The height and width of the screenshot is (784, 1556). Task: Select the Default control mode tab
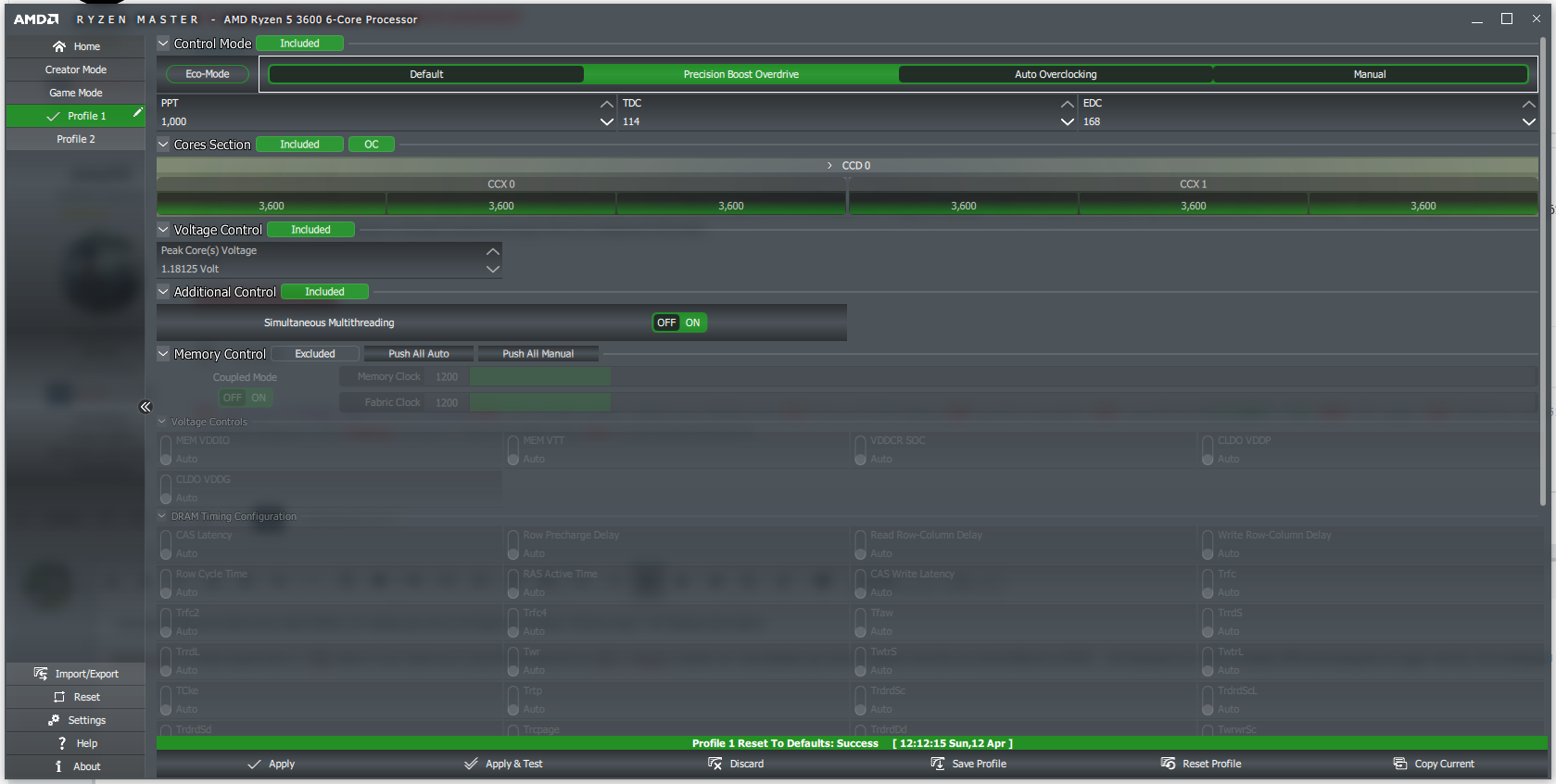(x=426, y=74)
